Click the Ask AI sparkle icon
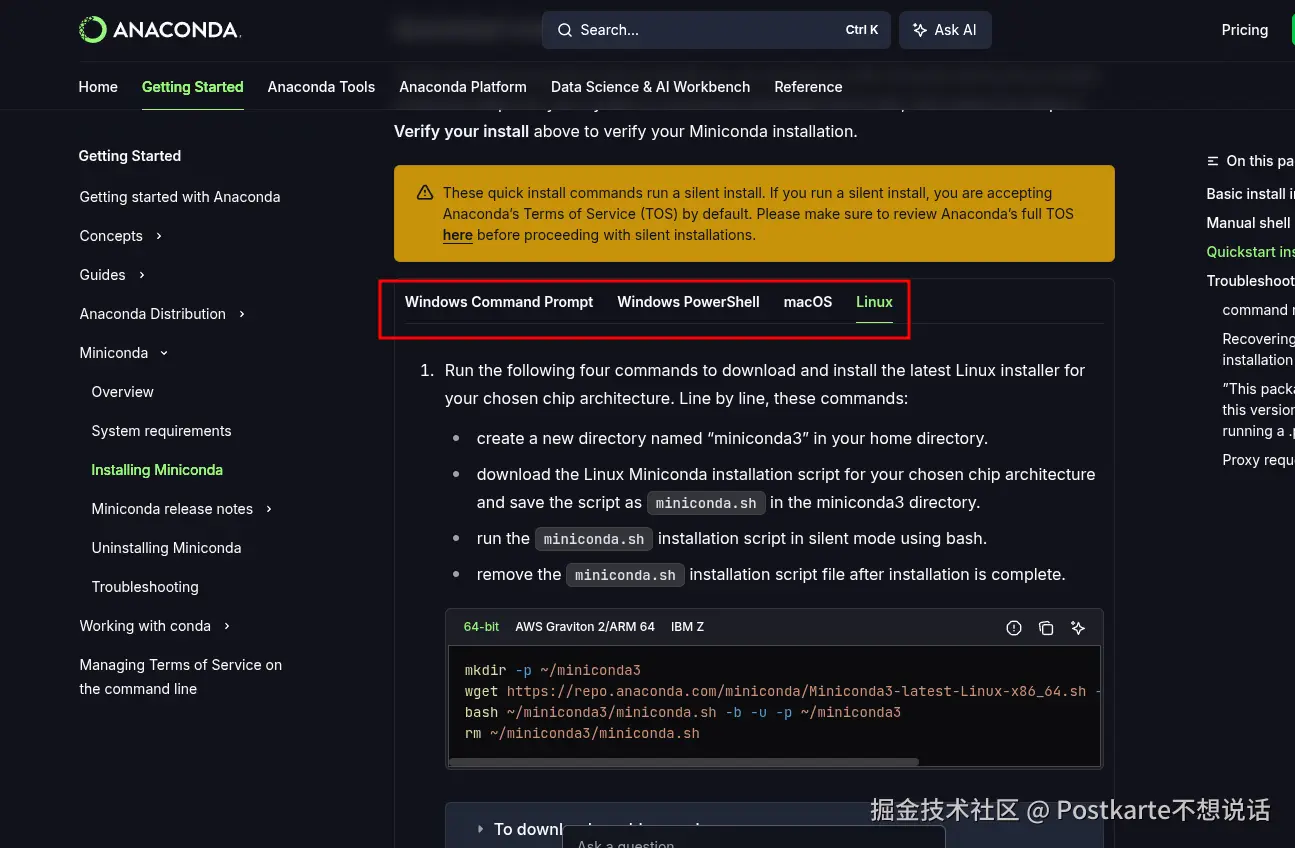 click(920, 30)
